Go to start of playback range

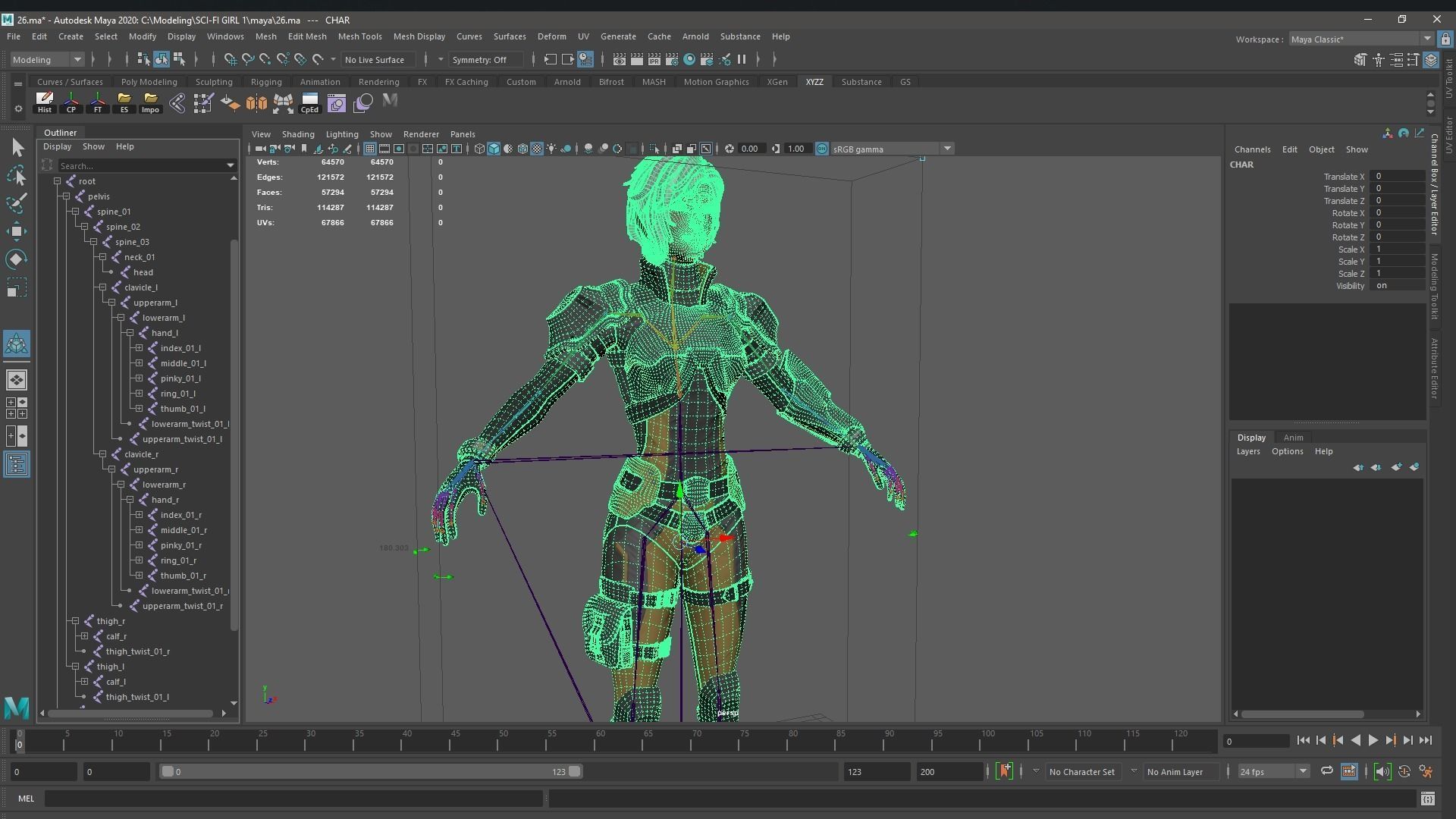tap(1303, 741)
